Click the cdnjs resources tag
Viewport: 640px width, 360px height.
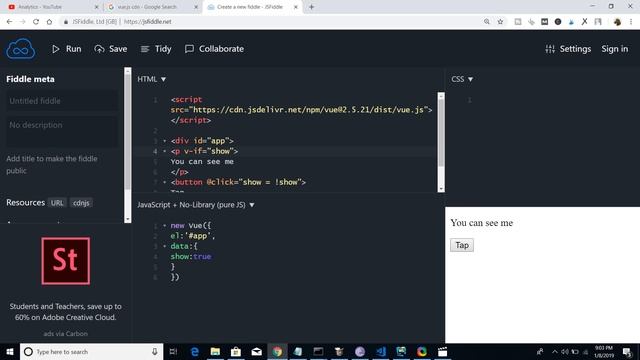(81, 203)
